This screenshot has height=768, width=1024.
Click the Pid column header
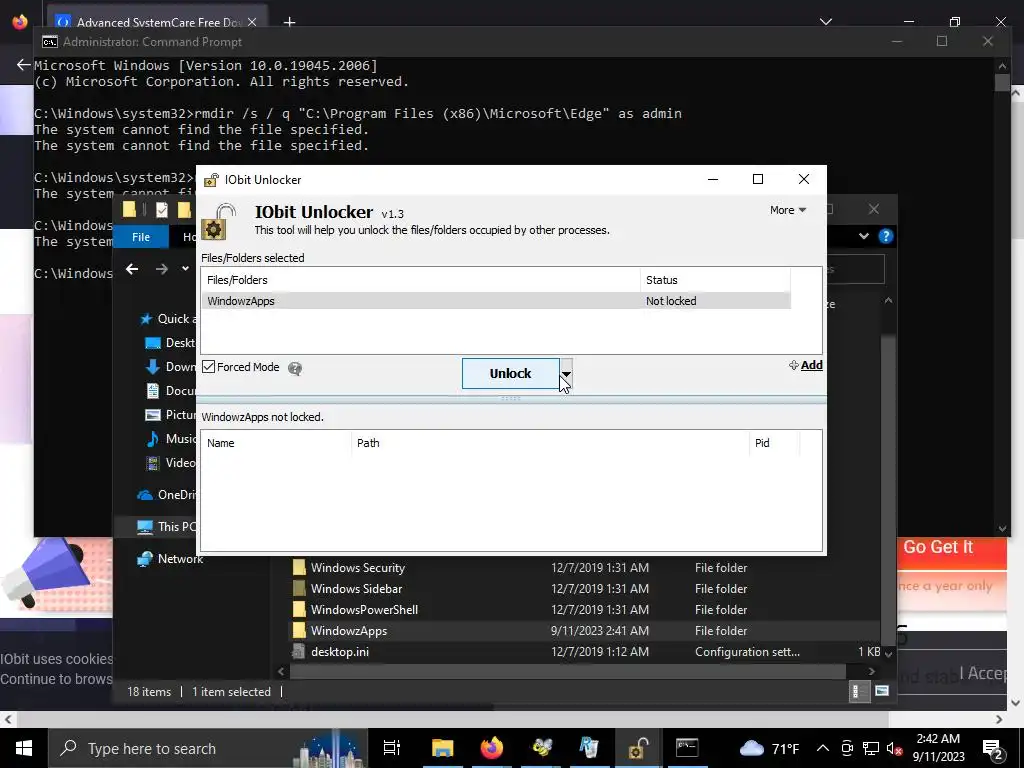pos(774,443)
